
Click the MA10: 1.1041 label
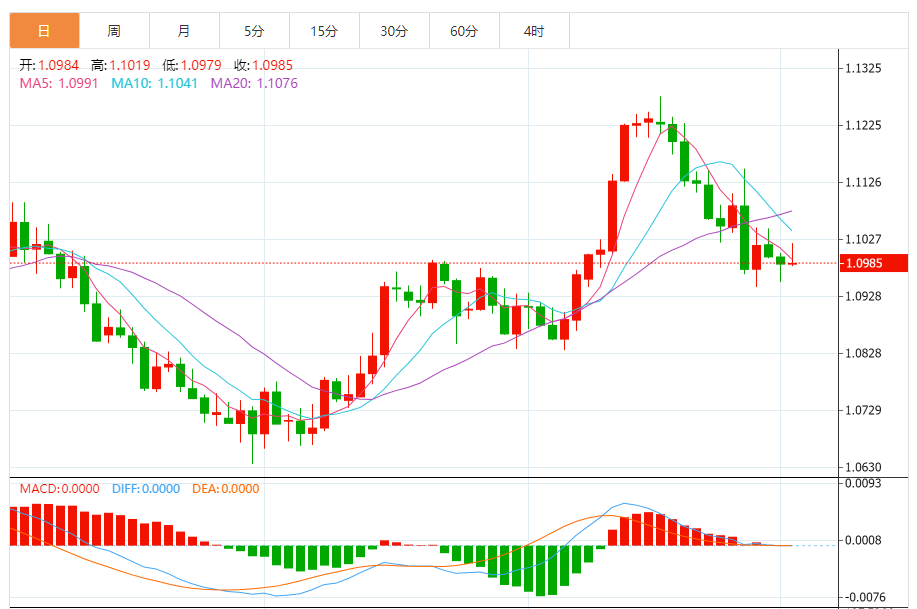click(x=154, y=84)
